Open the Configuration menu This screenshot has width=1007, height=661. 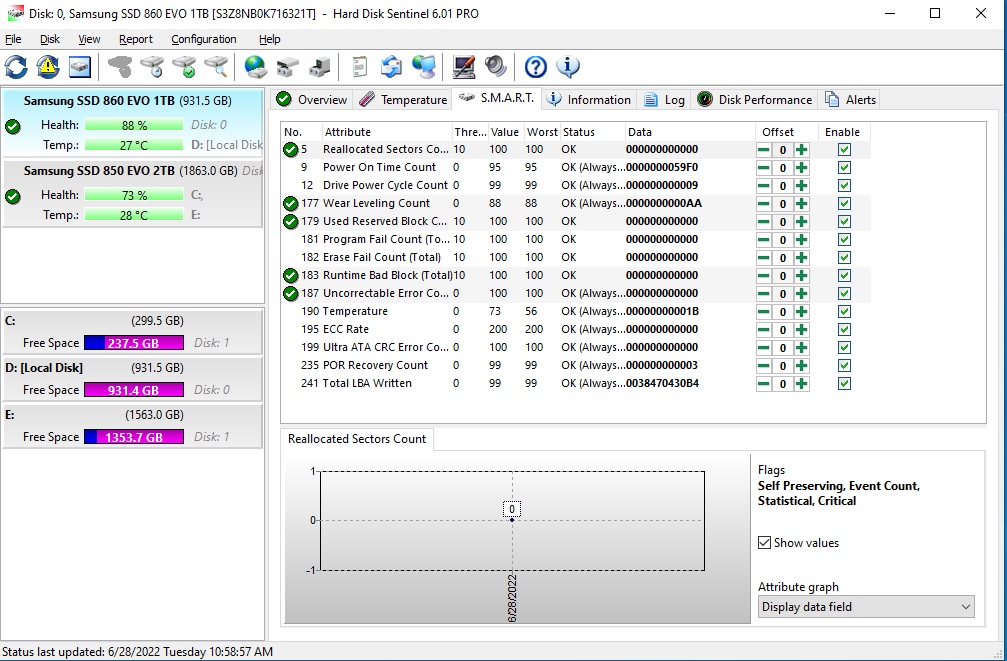point(203,39)
